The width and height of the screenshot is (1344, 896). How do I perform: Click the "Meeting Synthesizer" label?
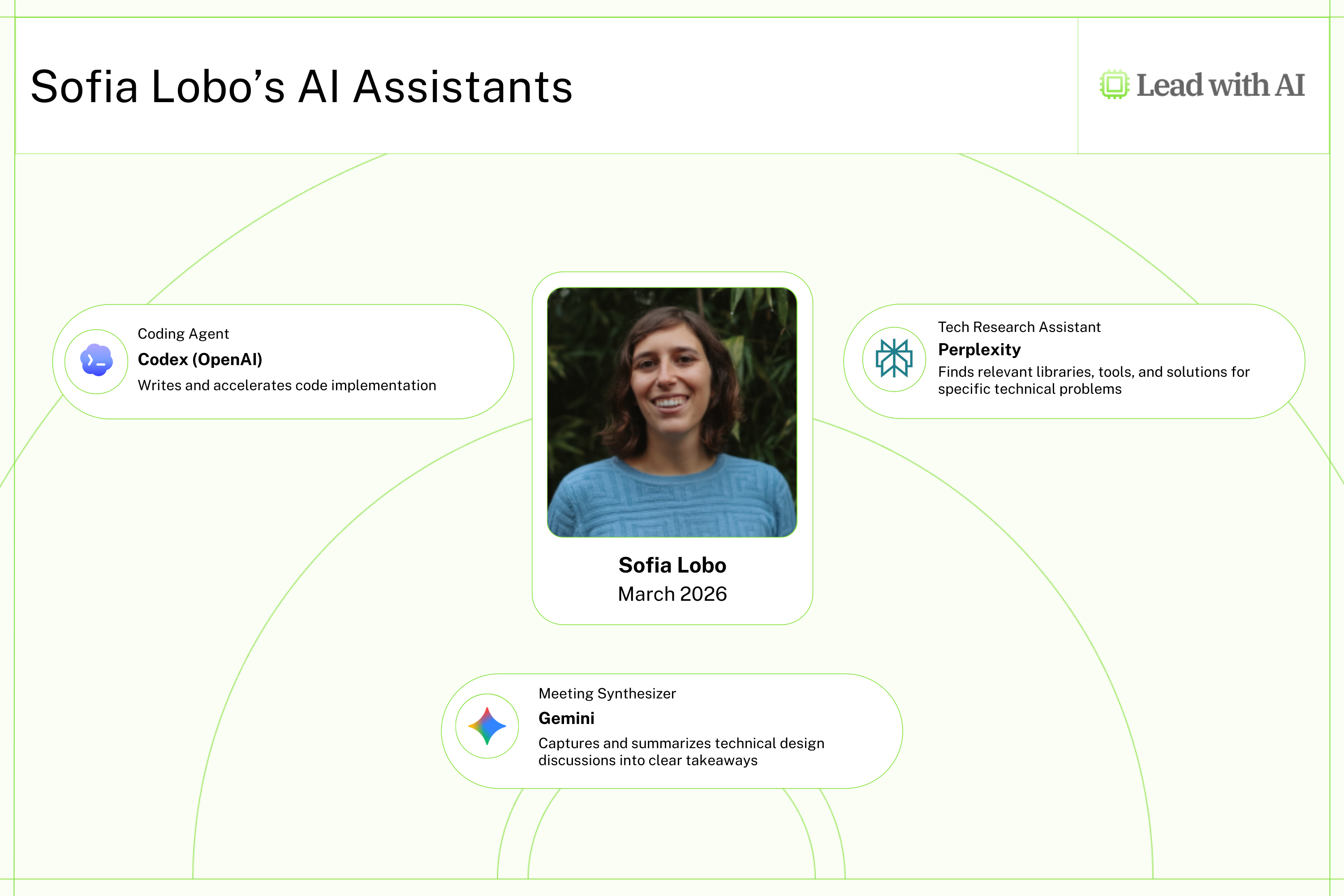click(607, 693)
